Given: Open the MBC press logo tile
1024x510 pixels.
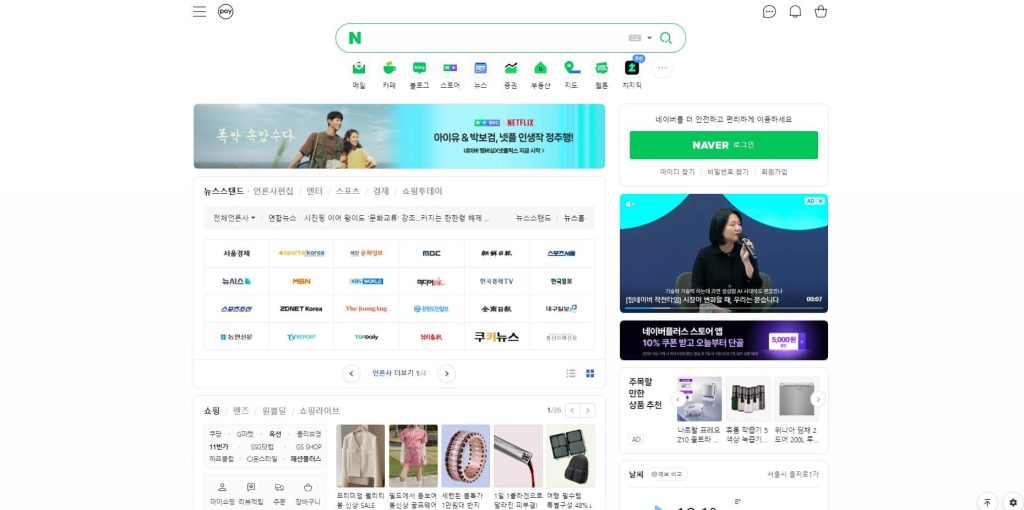Looking at the screenshot, I should tap(431, 253).
